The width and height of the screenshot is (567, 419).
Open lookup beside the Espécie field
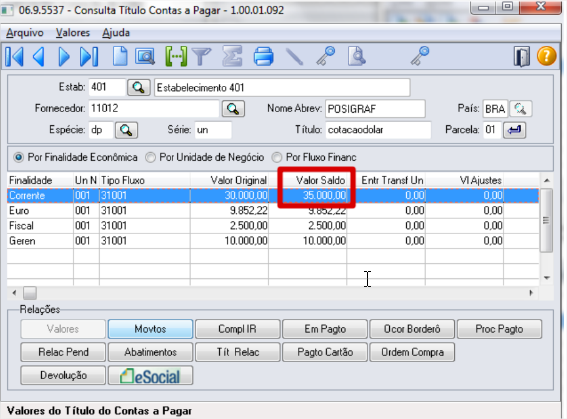tap(126, 130)
